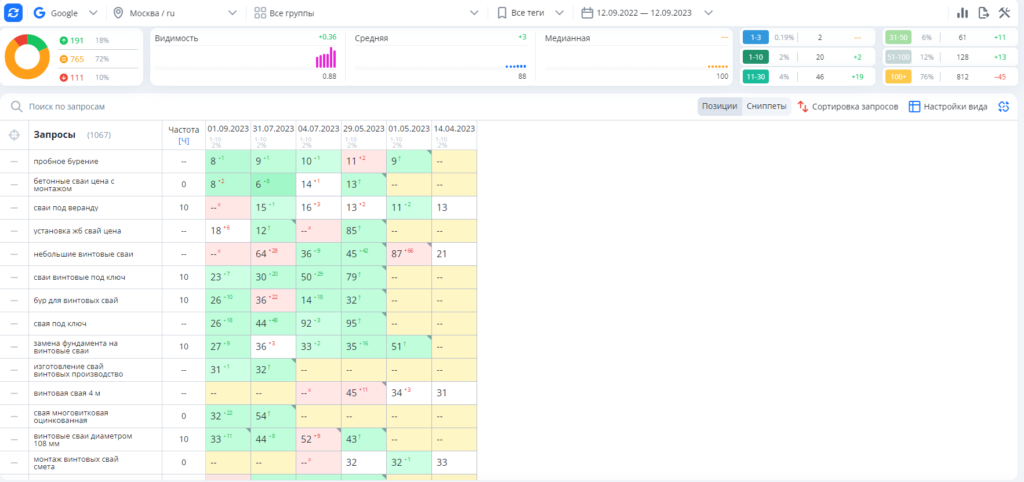Click the fullscreen icon right of Настройки вида
This screenshot has height=482, width=1024.
coord(1004,106)
